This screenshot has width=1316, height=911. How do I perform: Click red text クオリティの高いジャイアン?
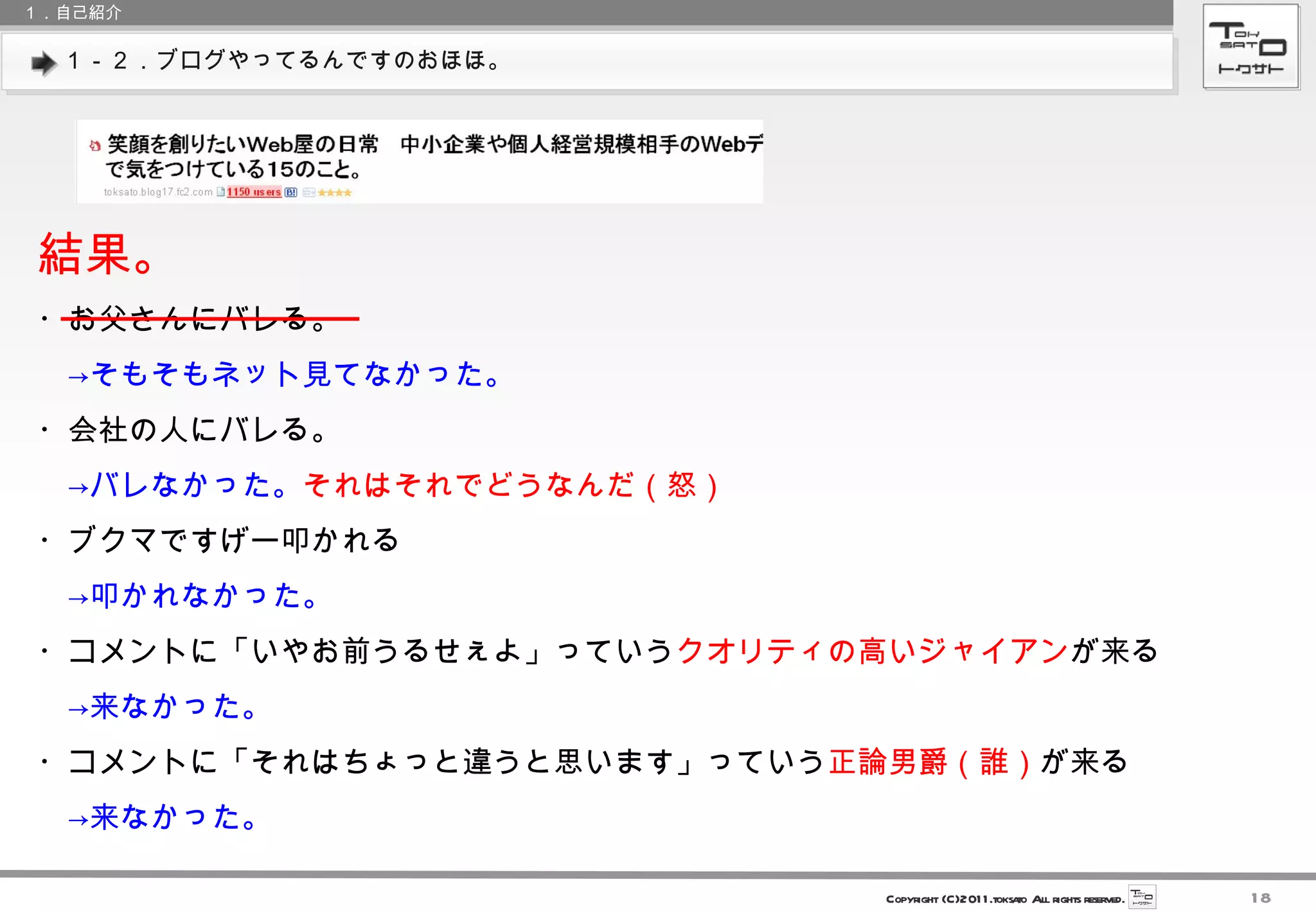click(873, 651)
